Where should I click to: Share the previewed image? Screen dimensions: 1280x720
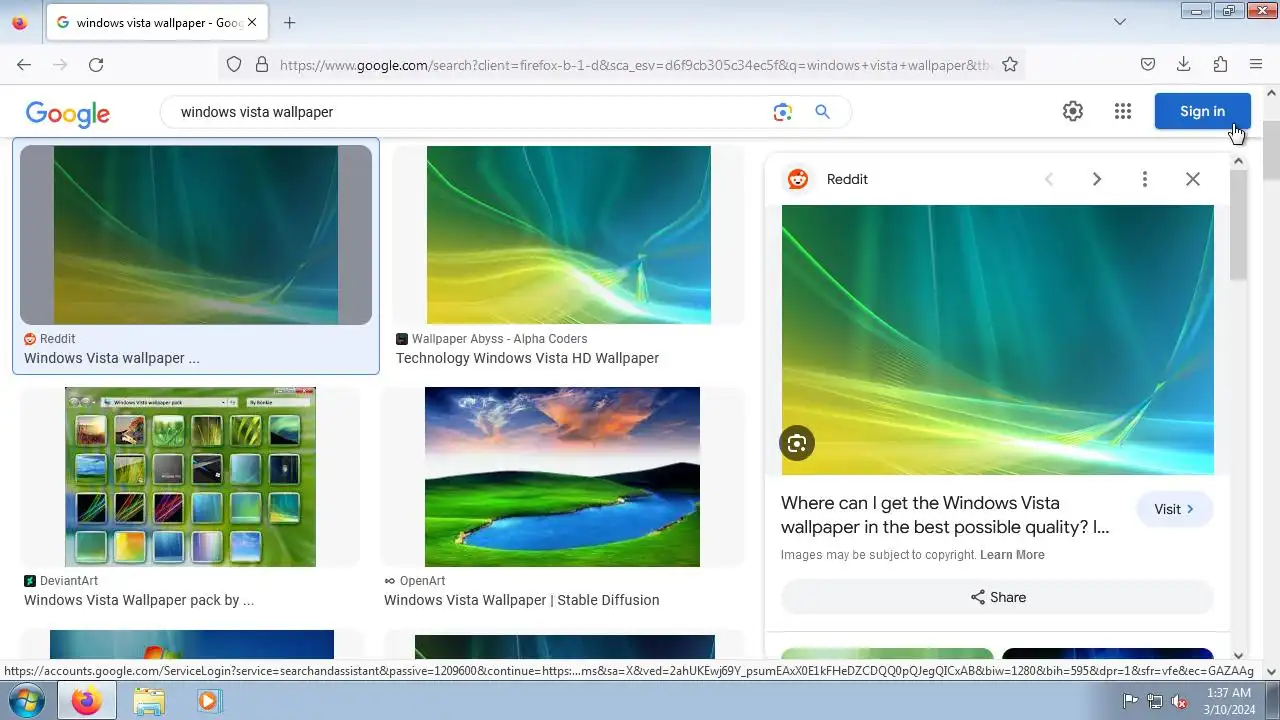tap(997, 597)
